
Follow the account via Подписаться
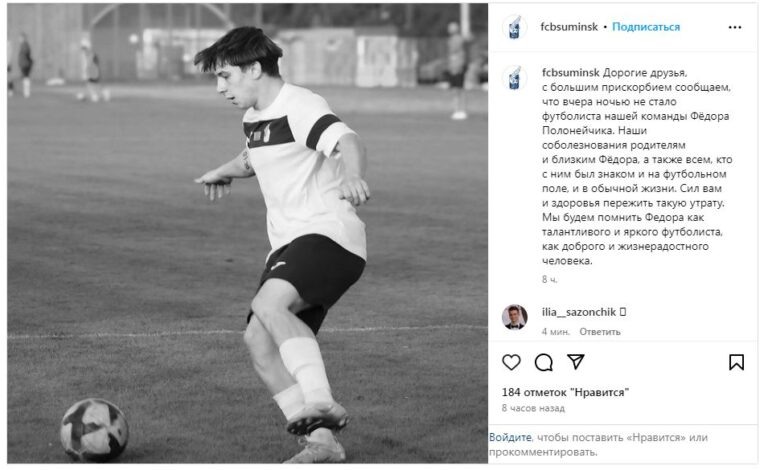[x=646, y=27]
